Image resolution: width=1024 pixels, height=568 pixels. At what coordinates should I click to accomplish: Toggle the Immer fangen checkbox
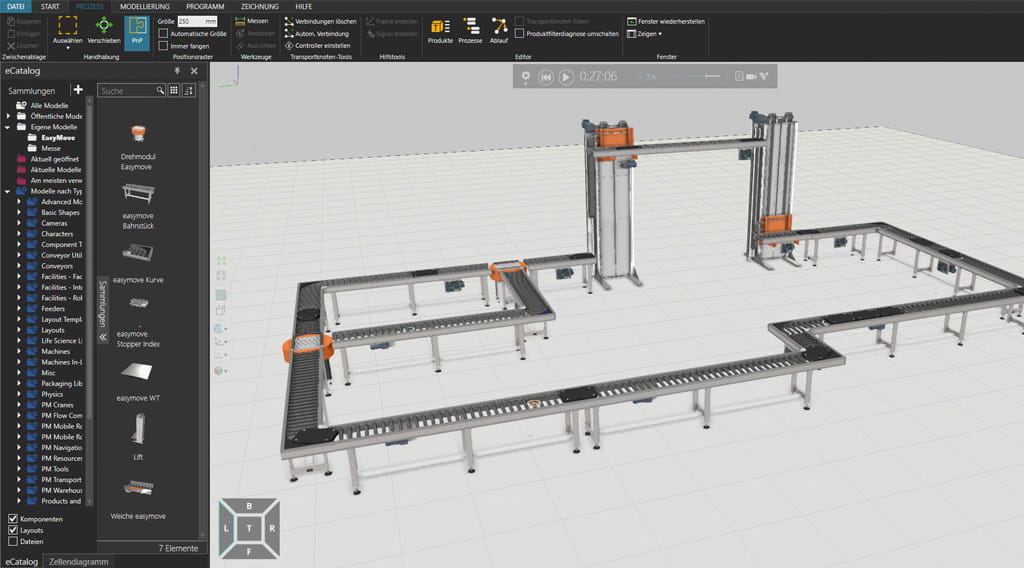coord(164,46)
